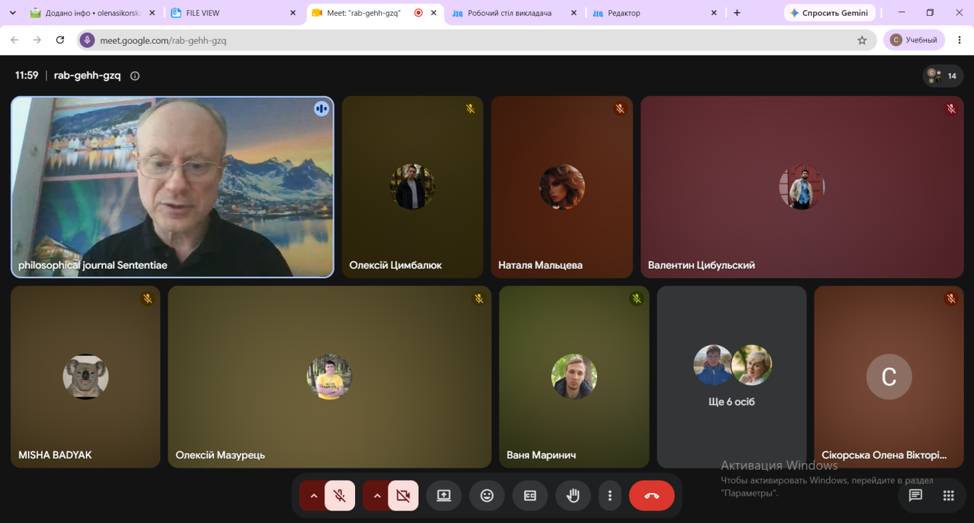974x523 pixels.
Task: Raise your hand in the meeting
Action: tap(573, 496)
